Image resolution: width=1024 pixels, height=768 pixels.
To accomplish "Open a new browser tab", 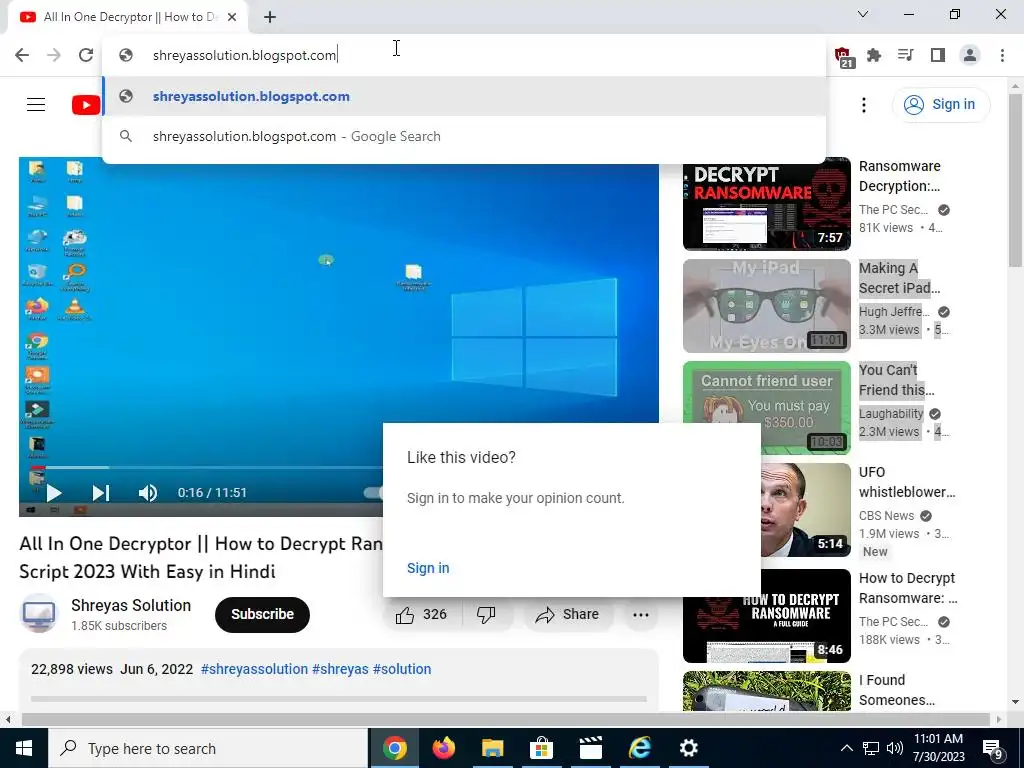I will (270, 17).
